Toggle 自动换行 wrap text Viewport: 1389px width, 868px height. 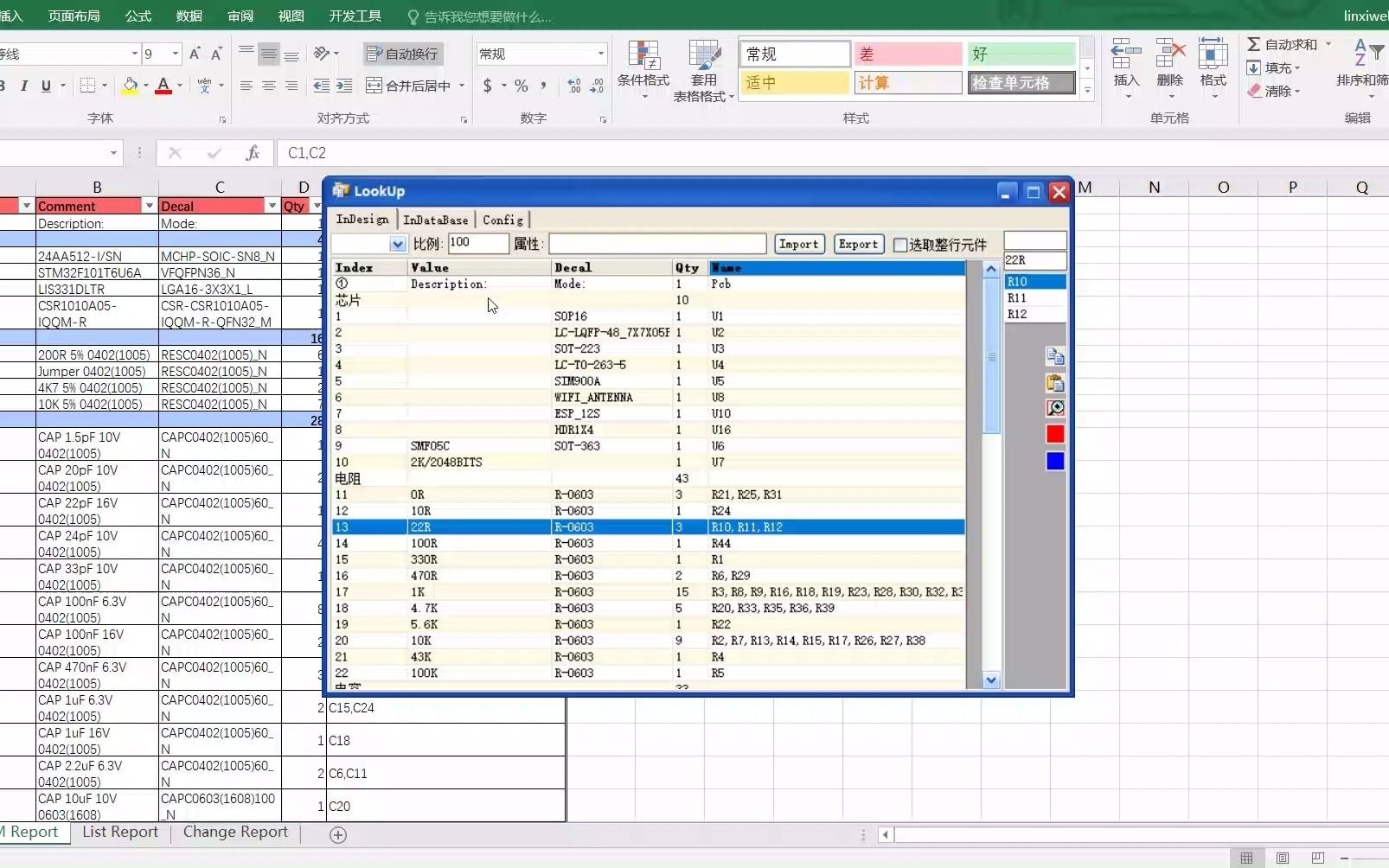point(403,54)
